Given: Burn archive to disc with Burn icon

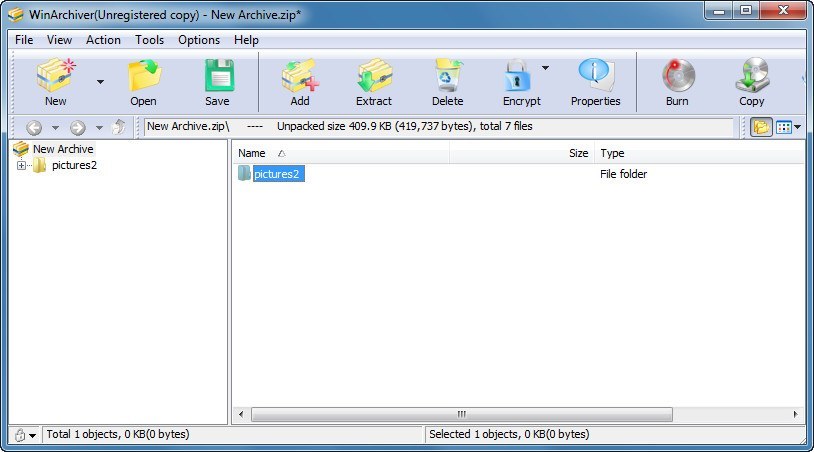Looking at the screenshot, I should (677, 82).
